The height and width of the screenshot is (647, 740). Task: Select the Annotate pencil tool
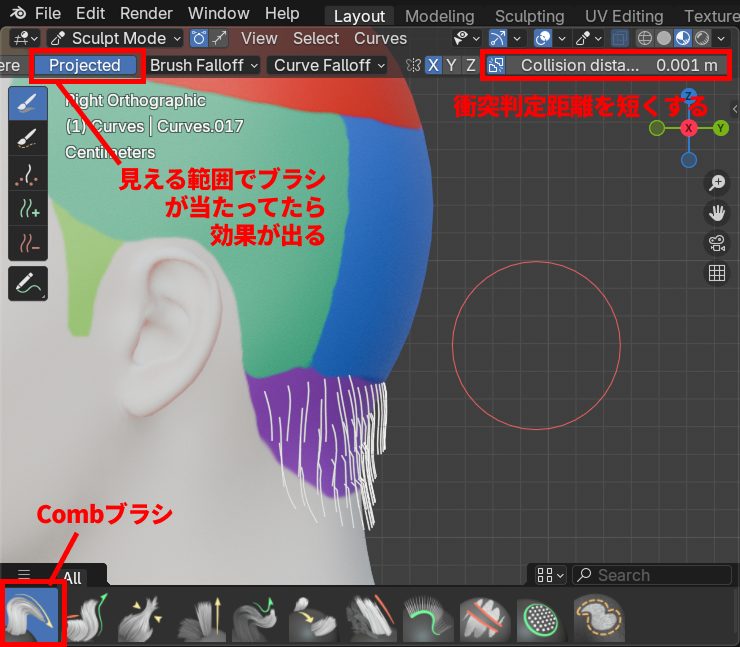28,283
